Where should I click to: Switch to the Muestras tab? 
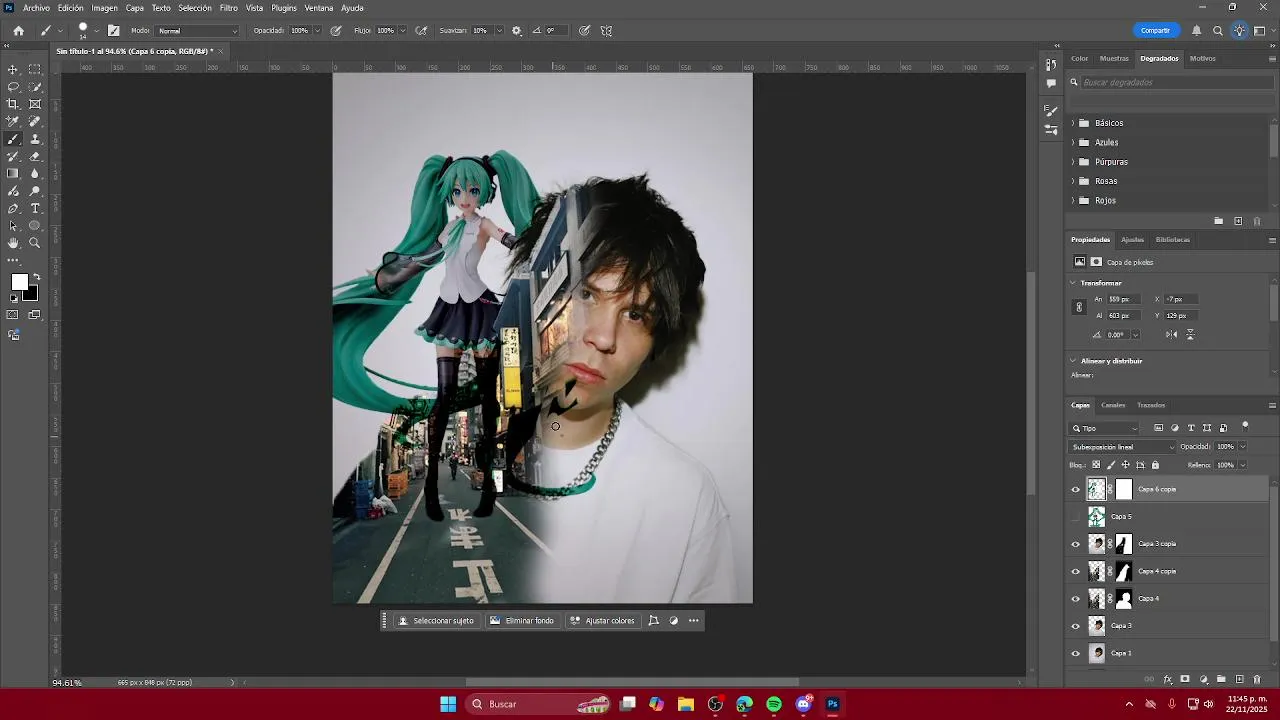coord(1114,58)
